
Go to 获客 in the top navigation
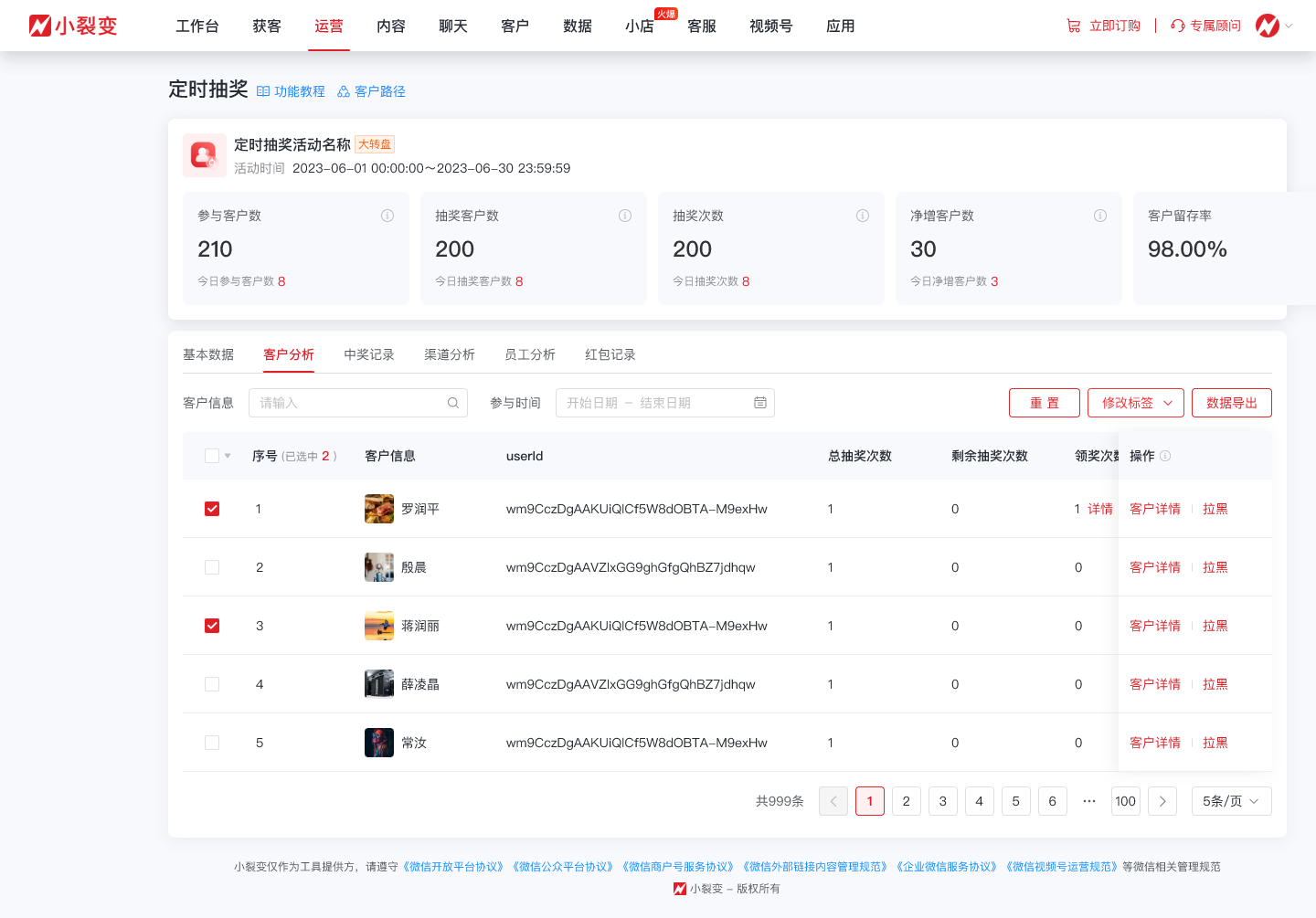click(267, 26)
